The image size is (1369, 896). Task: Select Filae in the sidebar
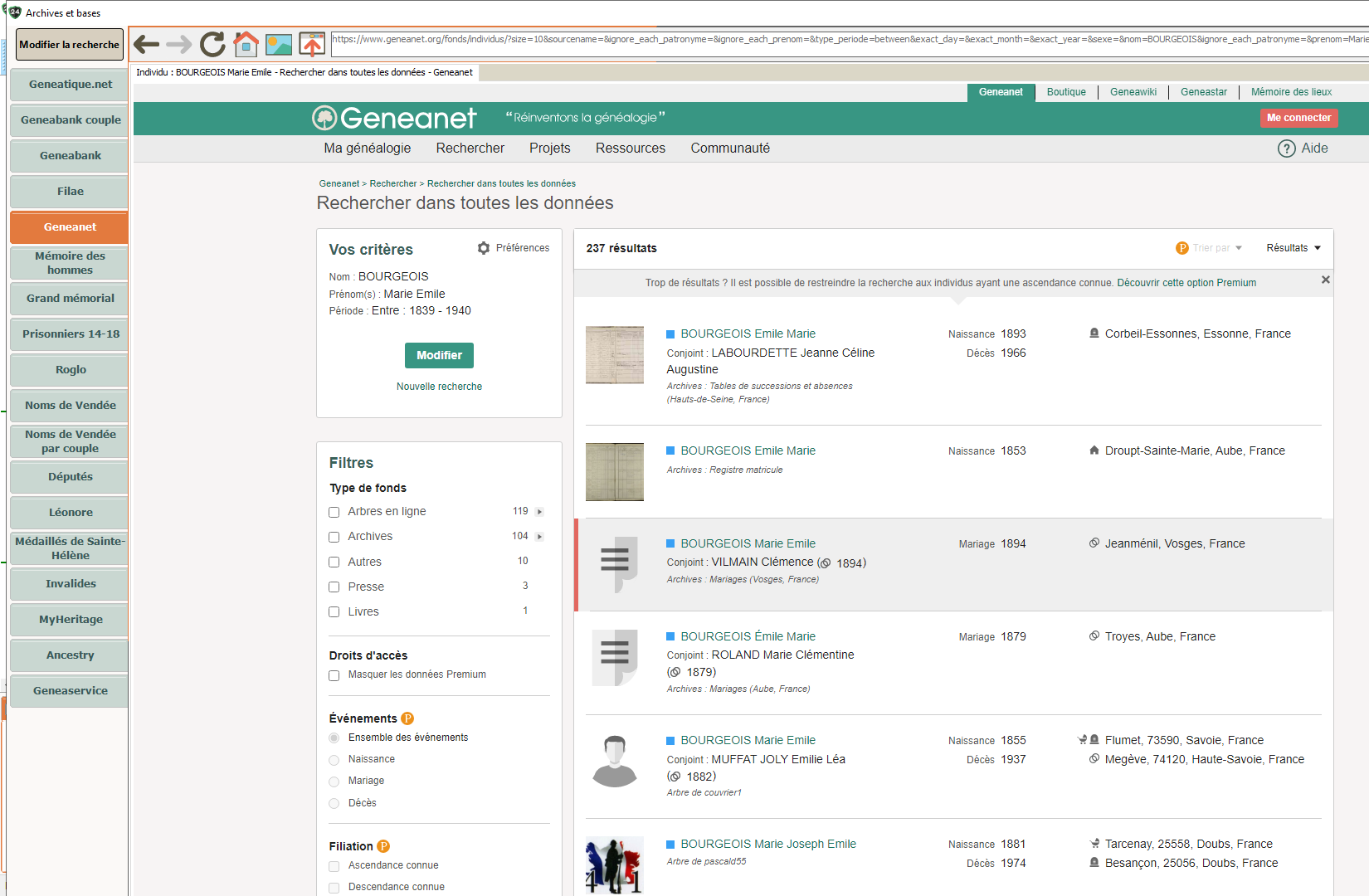(70, 192)
